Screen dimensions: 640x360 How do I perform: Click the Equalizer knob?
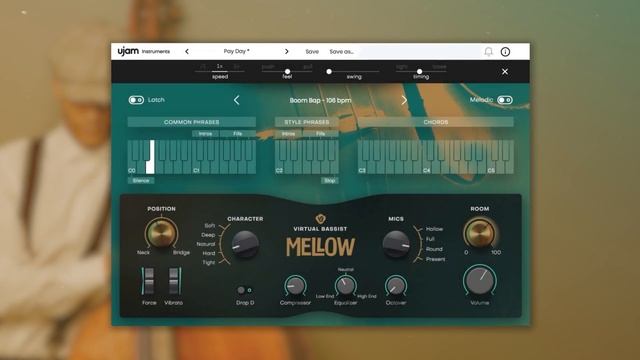click(x=345, y=286)
